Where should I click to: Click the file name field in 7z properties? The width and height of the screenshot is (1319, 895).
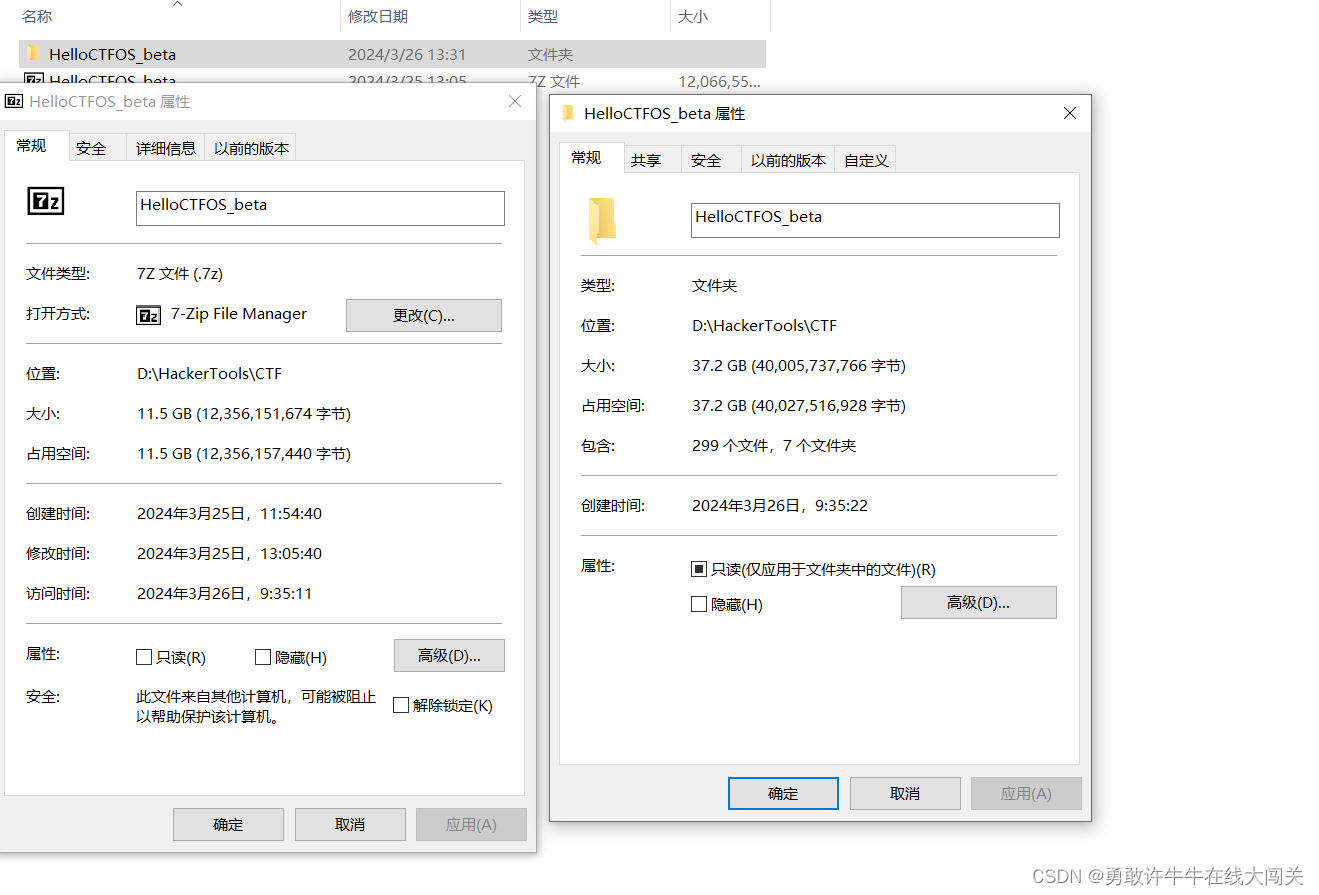click(x=320, y=208)
